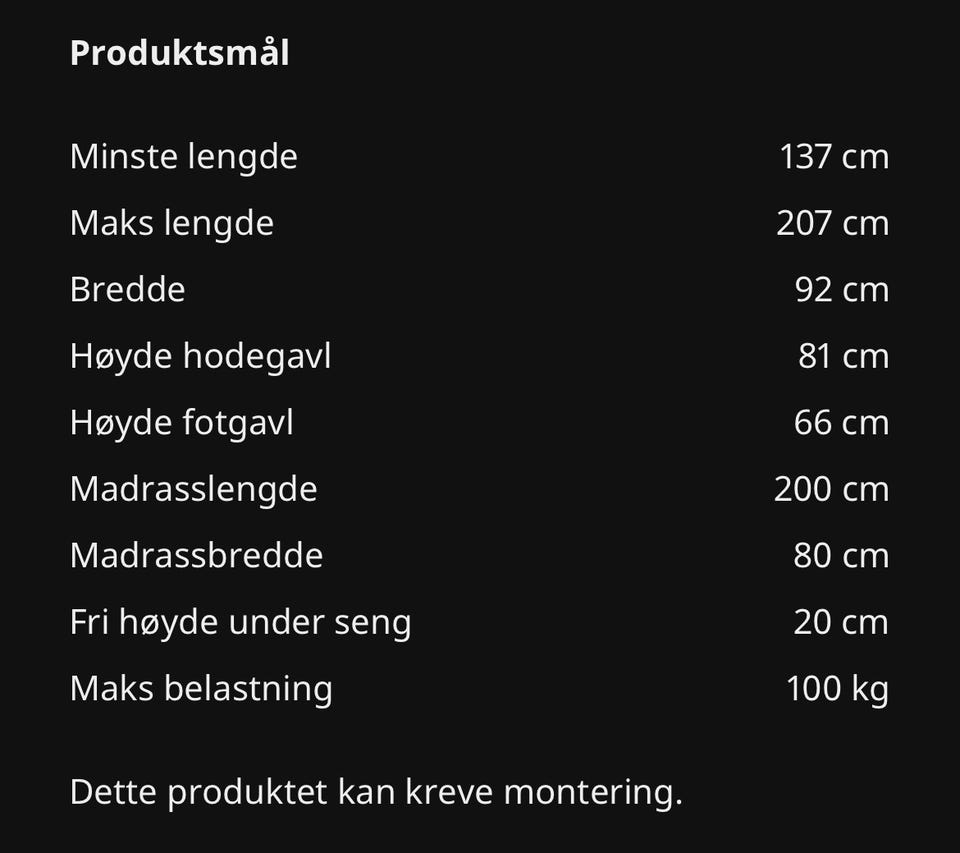Select the Bredde label

click(127, 290)
